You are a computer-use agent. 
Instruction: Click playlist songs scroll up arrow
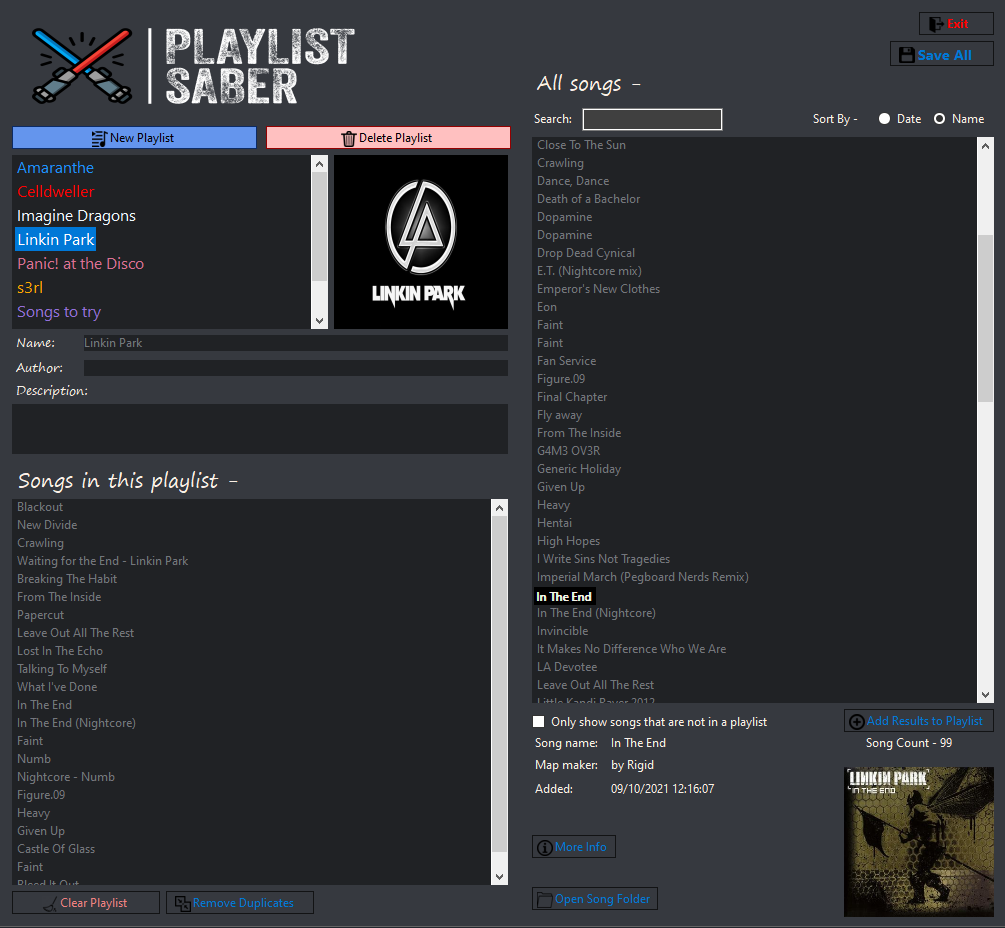(x=499, y=508)
